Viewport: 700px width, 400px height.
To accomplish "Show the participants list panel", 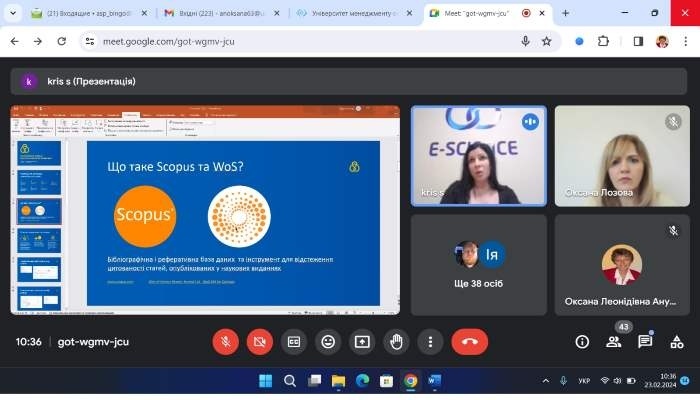I will (614, 342).
